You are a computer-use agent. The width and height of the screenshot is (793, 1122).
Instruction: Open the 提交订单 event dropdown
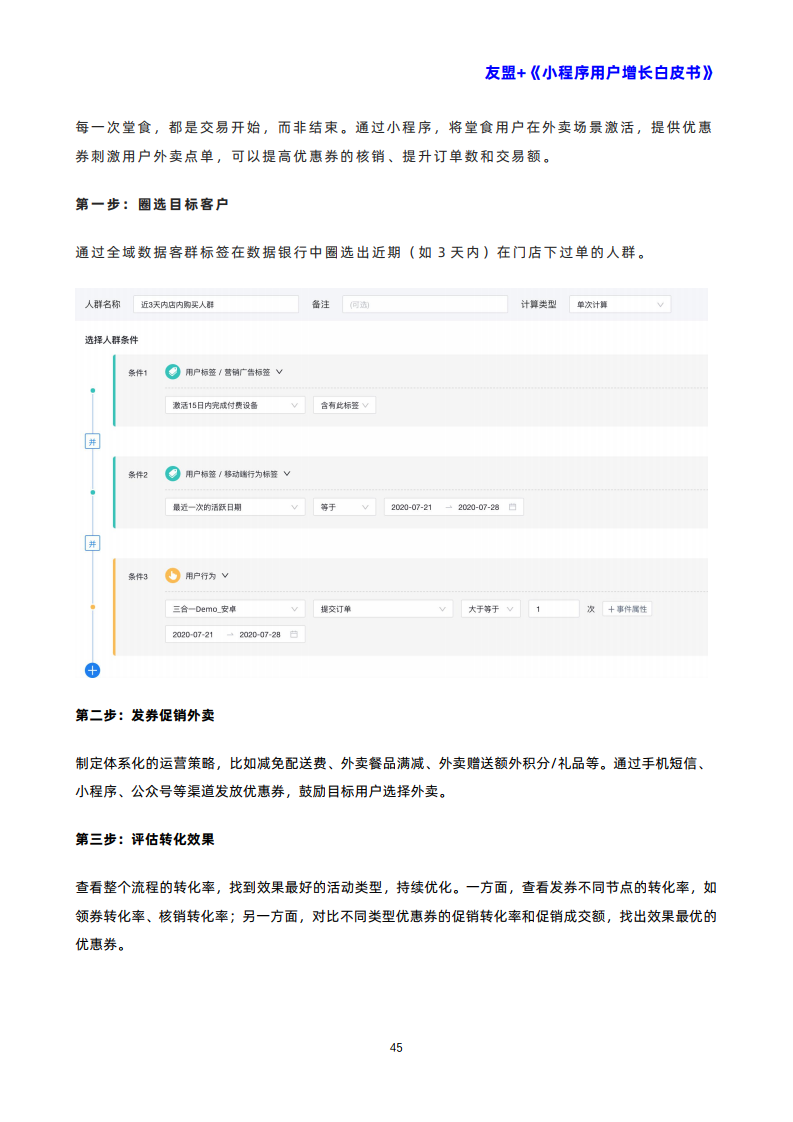(383, 609)
